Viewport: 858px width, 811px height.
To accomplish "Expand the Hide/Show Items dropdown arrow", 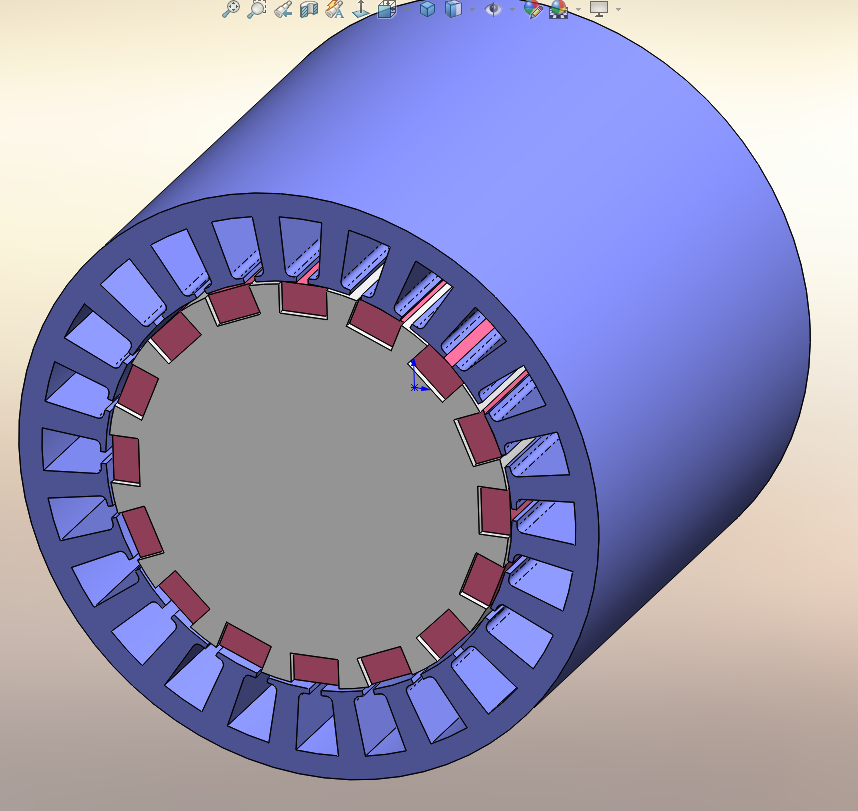I will click(512, 9).
